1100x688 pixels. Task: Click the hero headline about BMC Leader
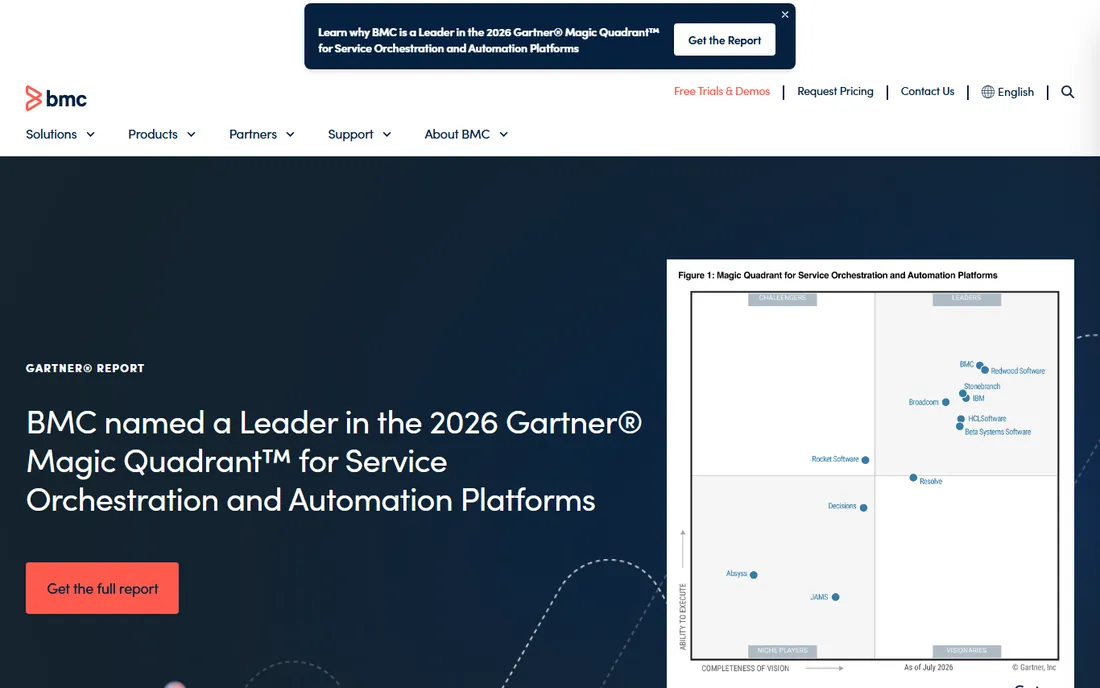pos(334,461)
